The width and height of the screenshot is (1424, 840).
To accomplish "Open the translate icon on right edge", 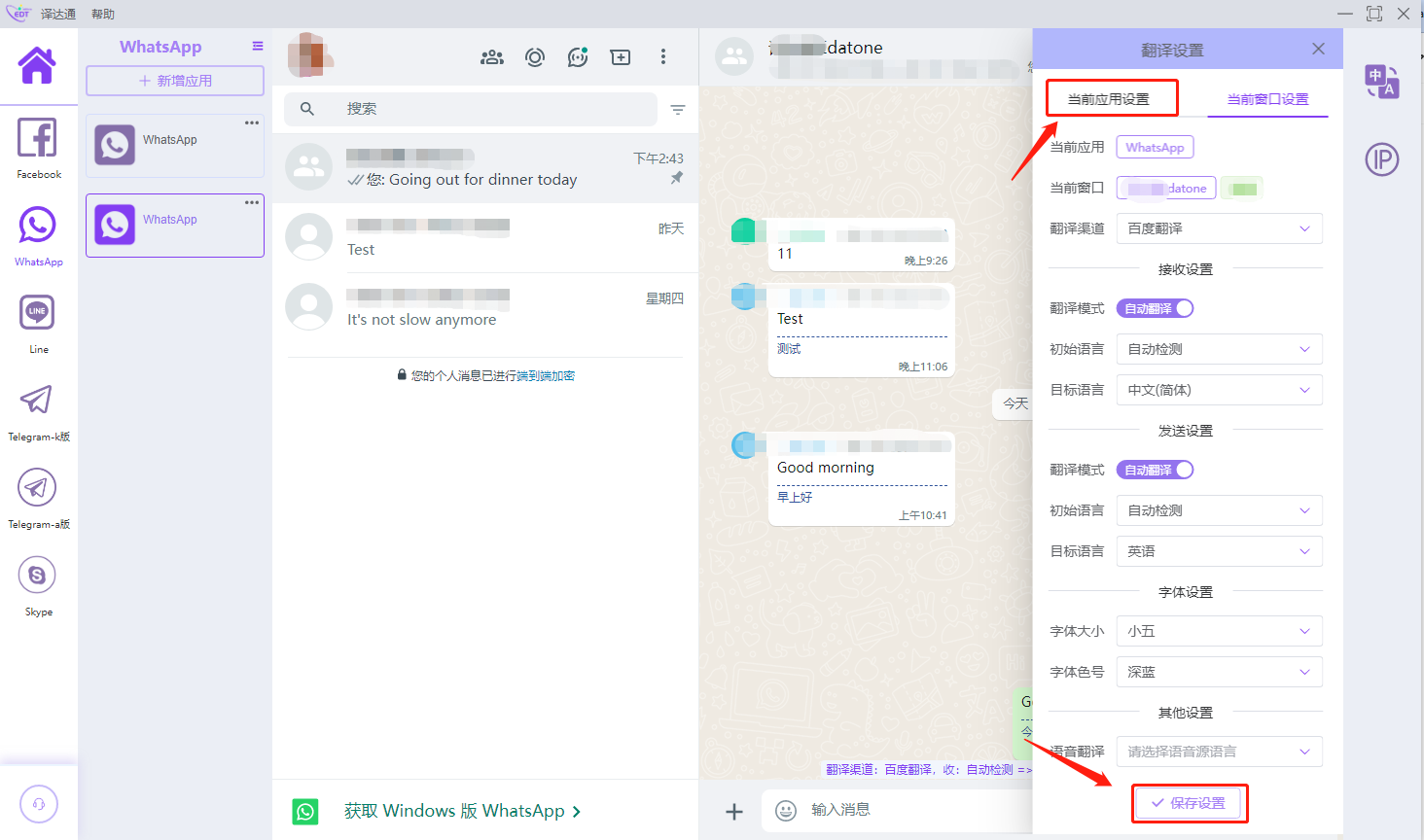I will (x=1381, y=82).
